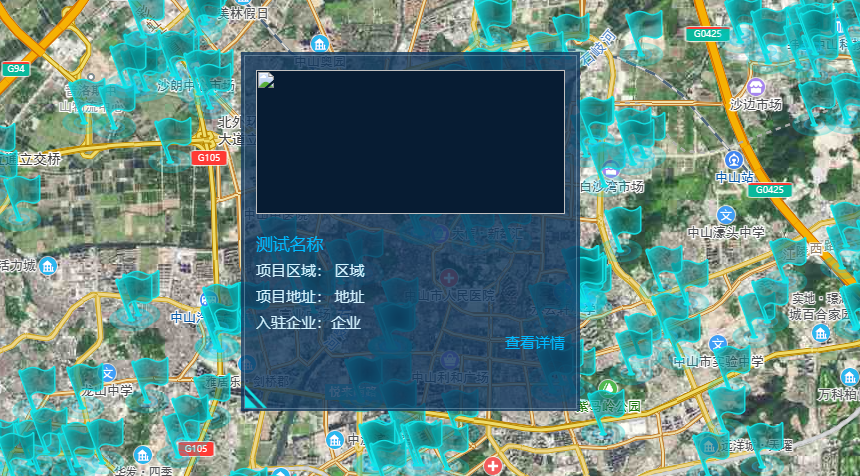The image size is (860, 476).
Task: Click the flag marker left of top G0425 shield
Action: (642, 33)
